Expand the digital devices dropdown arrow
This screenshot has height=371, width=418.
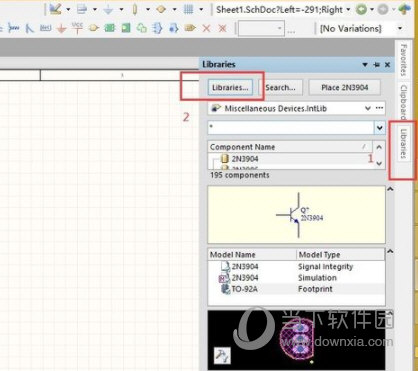pos(148,9)
